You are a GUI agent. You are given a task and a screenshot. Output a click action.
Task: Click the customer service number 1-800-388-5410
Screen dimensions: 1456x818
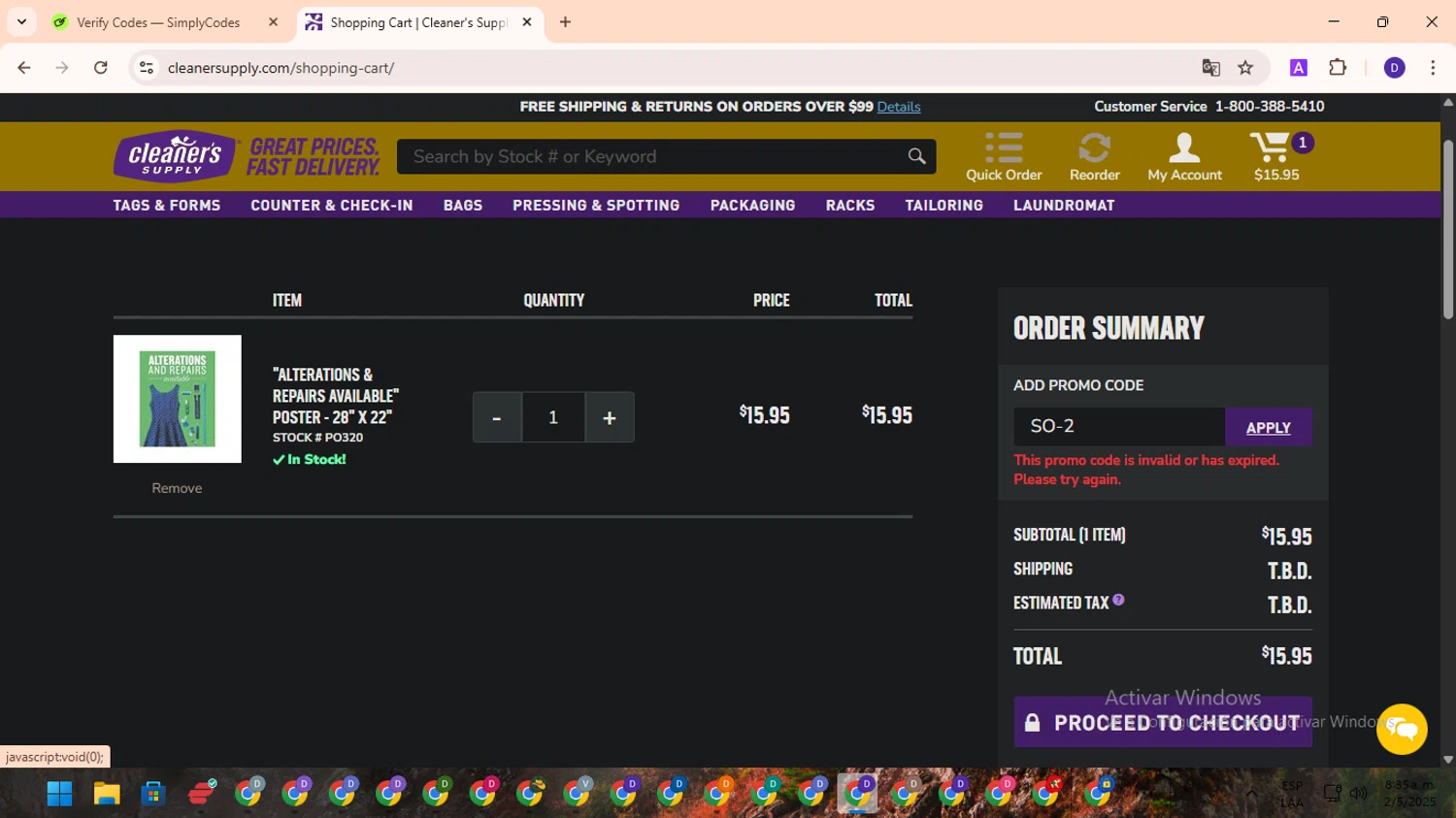pos(1270,107)
